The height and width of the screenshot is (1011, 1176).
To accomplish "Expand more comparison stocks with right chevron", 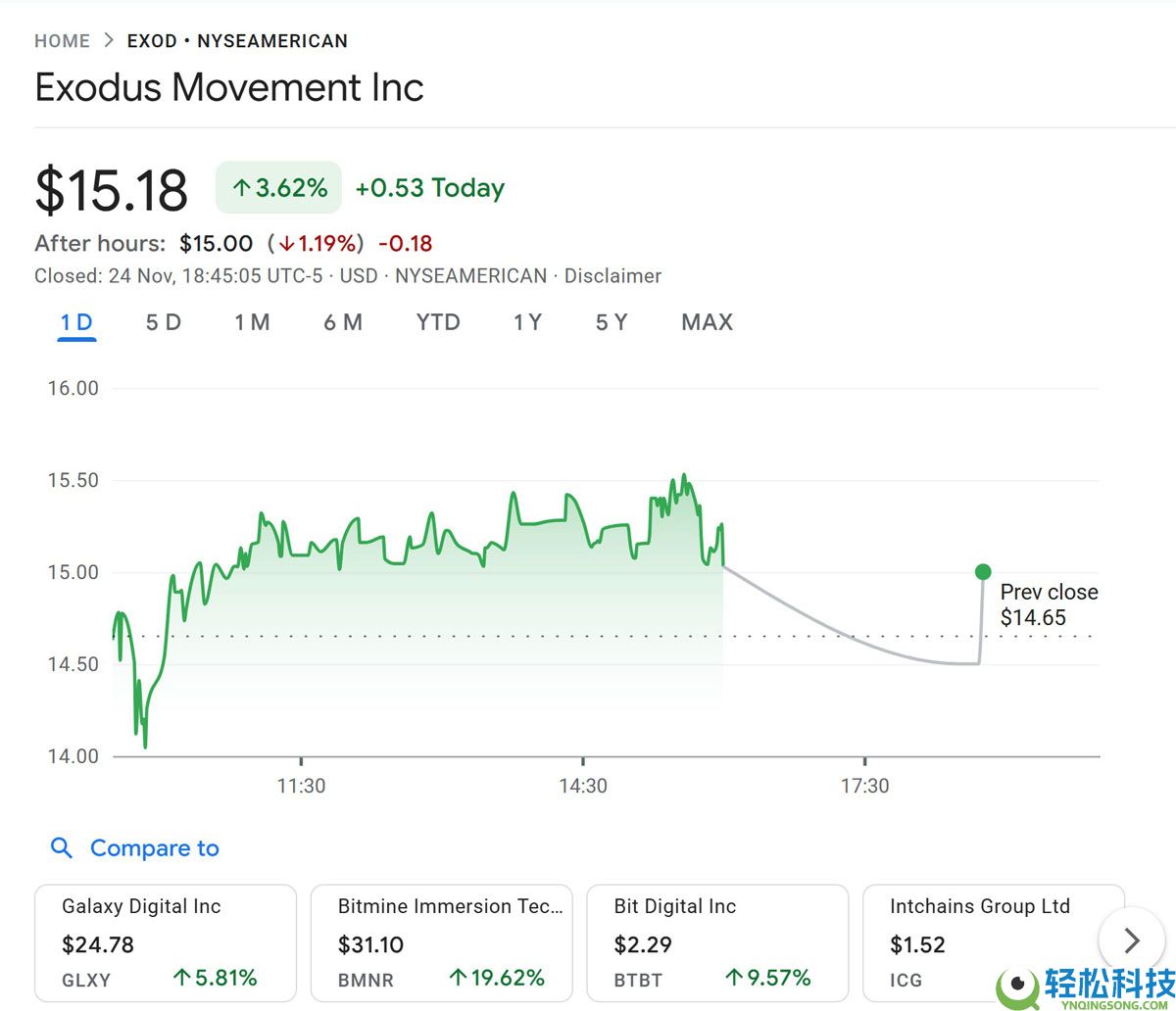I will click(1132, 939).
